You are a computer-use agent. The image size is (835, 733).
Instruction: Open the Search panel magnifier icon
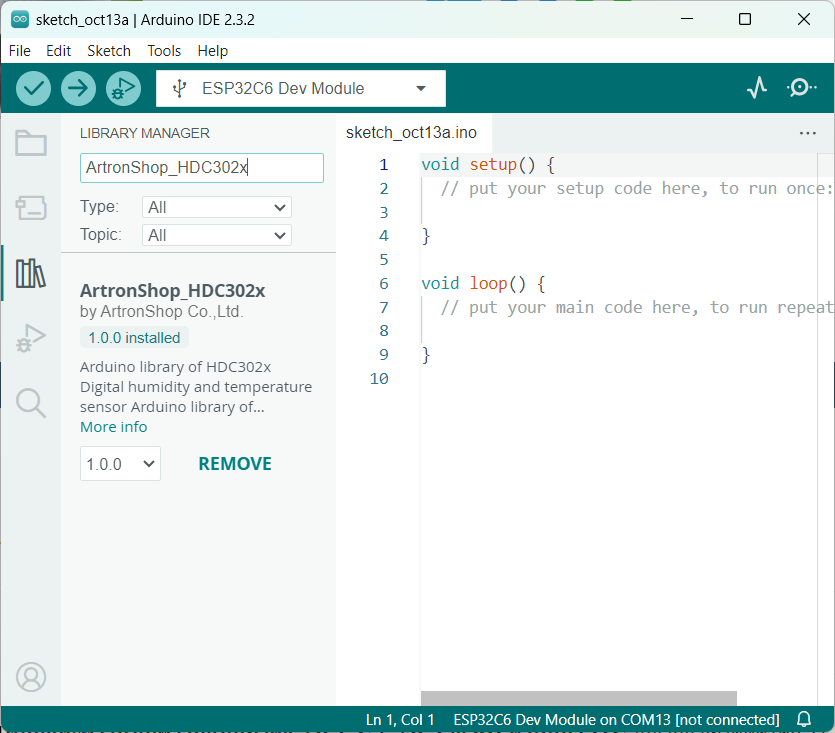click(31, 402)
